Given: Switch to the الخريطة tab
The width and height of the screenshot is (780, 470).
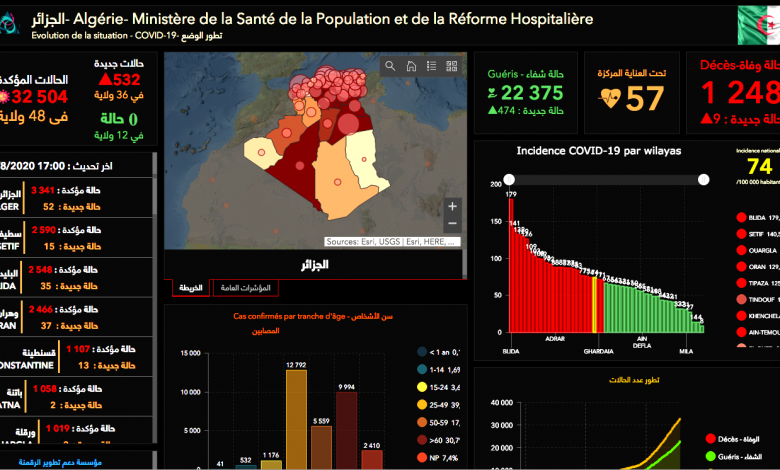Looking at the screenshot, I should [191, 288].
